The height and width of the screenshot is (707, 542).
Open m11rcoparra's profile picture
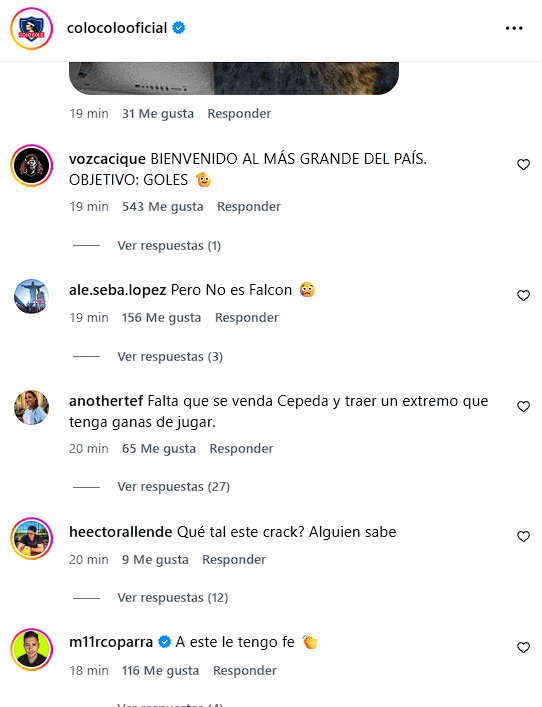pos(32,649)
